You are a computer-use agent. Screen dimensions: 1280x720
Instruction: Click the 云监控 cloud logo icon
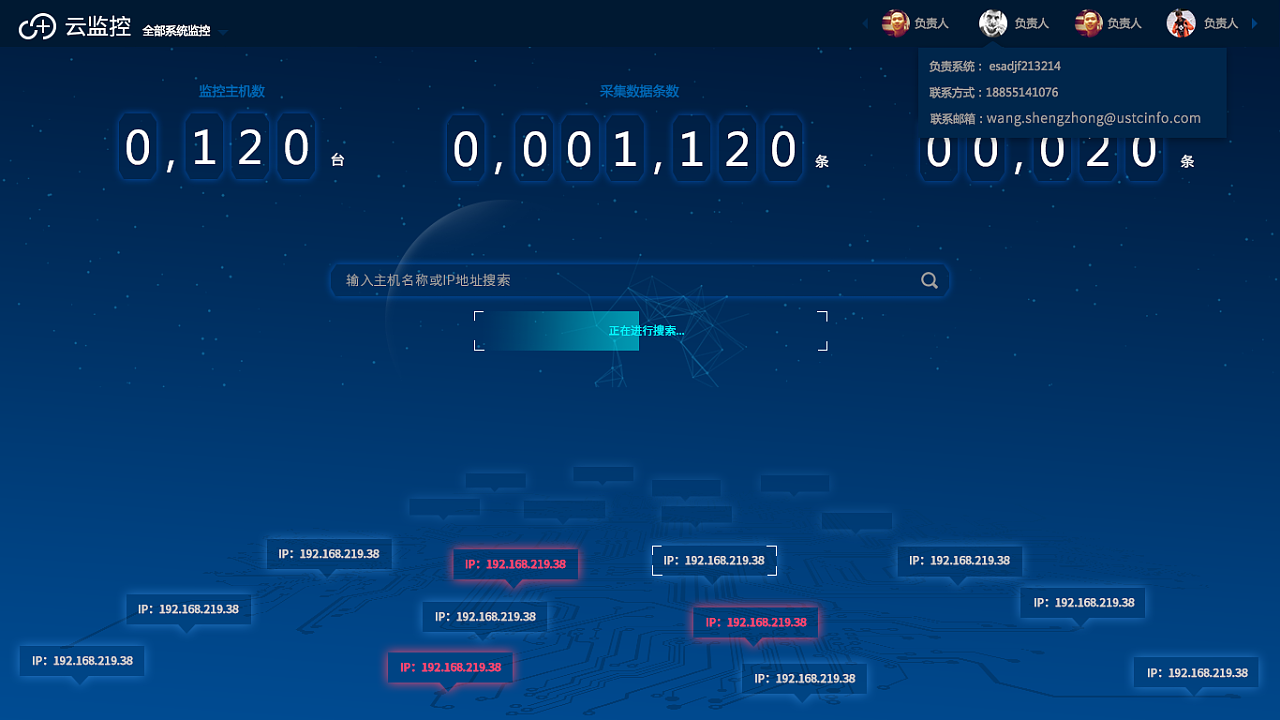click(x=38, y=26)
